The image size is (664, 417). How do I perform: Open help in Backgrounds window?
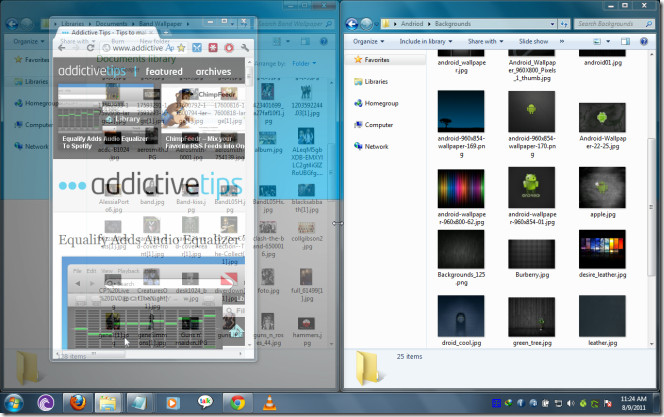pyautogui.click(x=644, y=41)
